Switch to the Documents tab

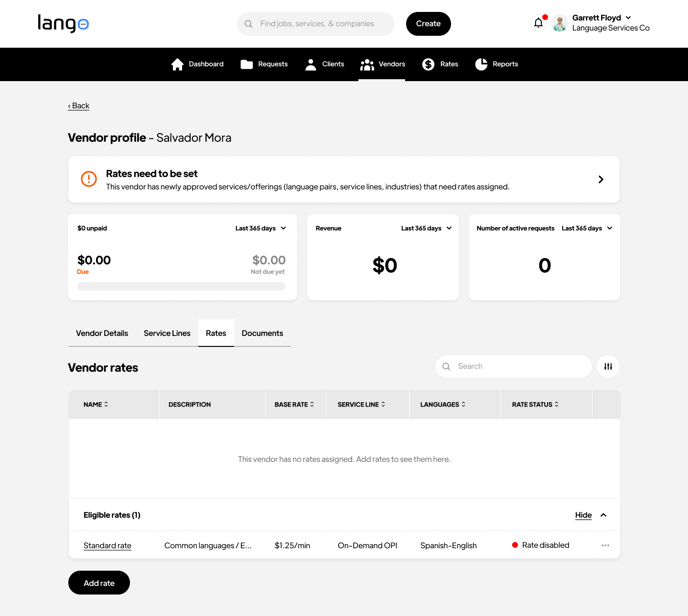[x=262, y=333]
